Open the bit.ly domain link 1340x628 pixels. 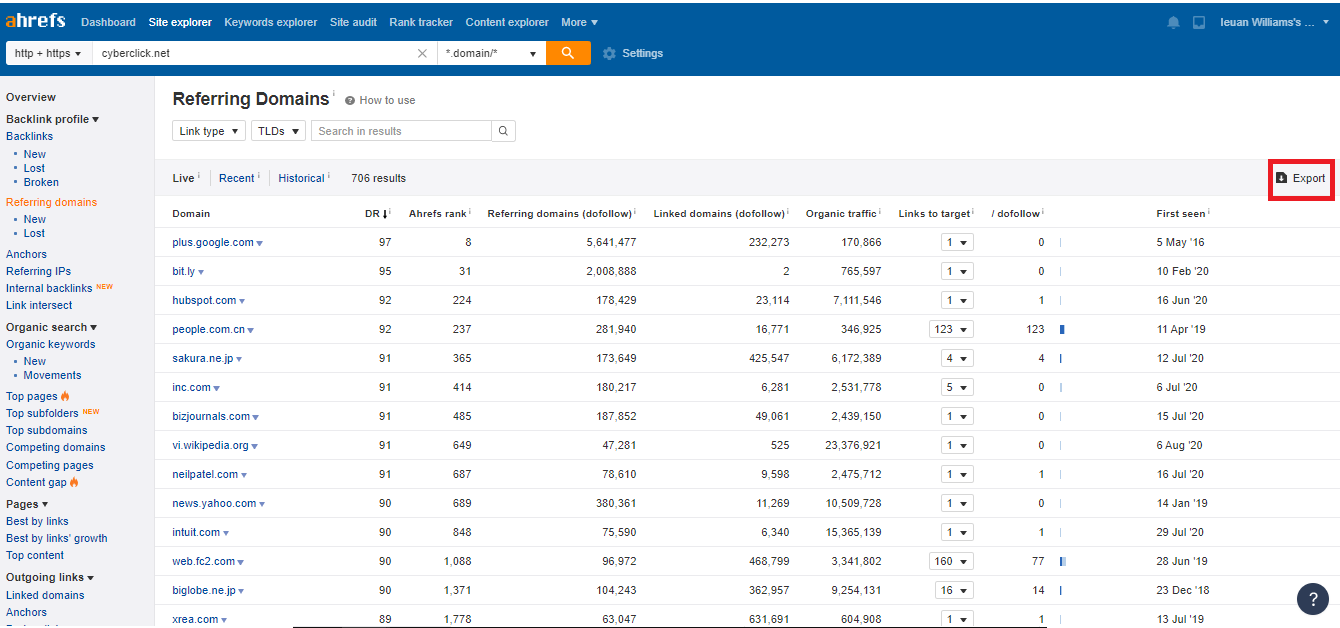pyautogui.click(x=184, y=271)
